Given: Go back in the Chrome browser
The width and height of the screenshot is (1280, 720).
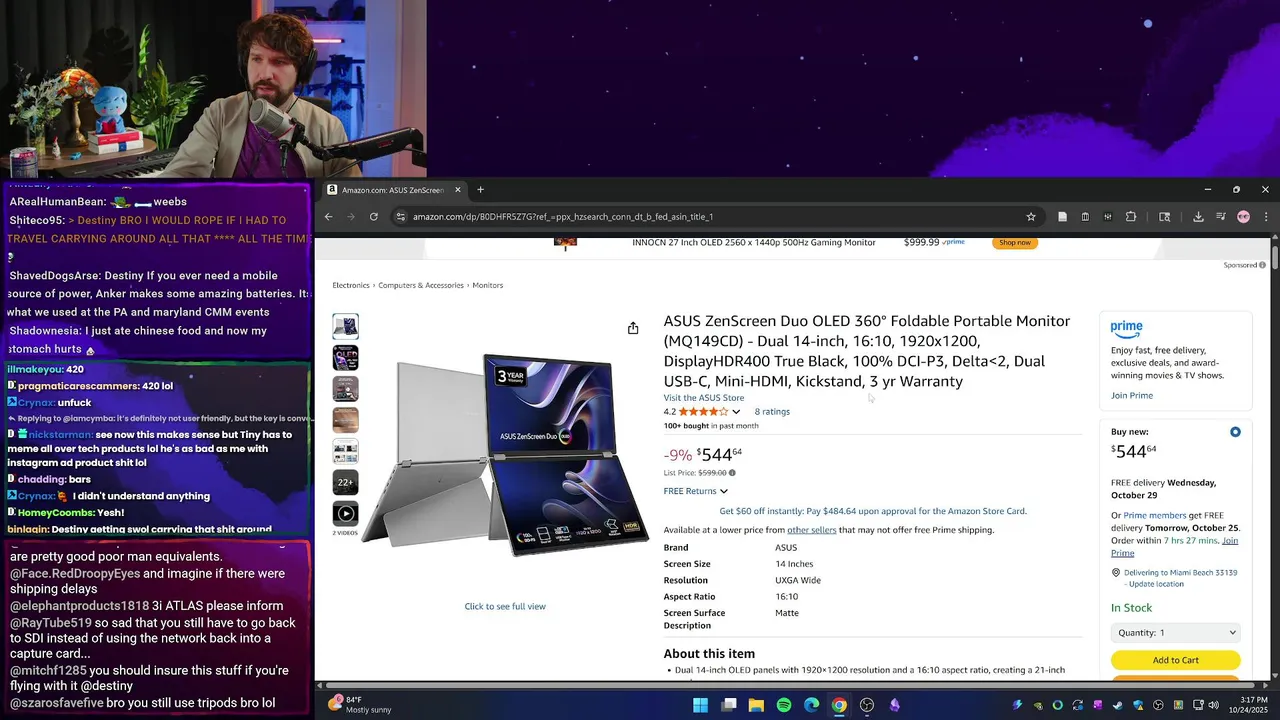Looking at the screenshot, I should tap(328, 217).
